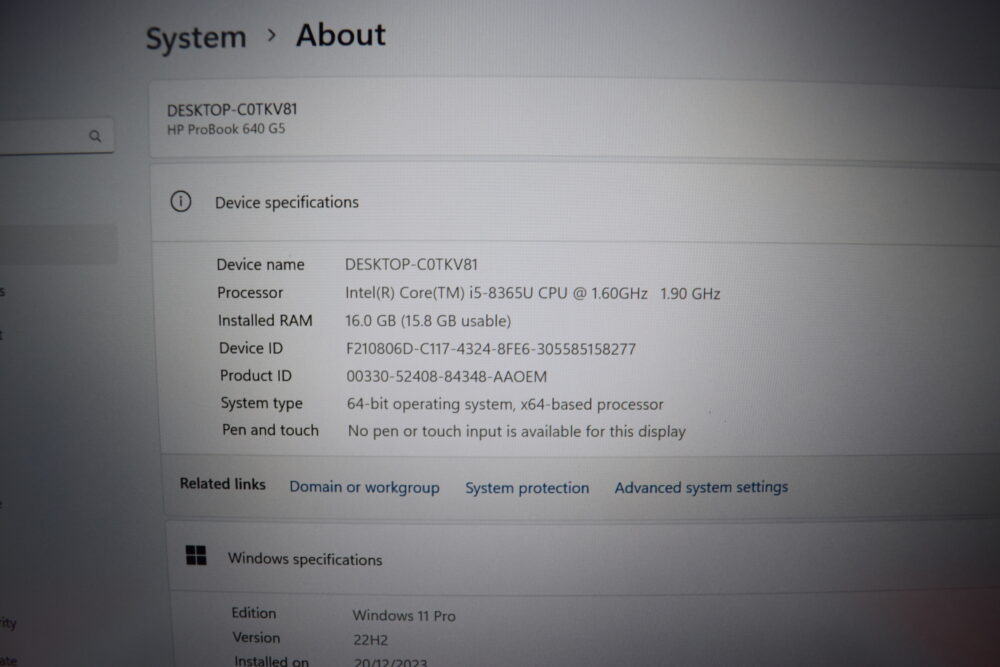Click the Product ID label
Screen dimensions: 1000x667
point(256,376)
